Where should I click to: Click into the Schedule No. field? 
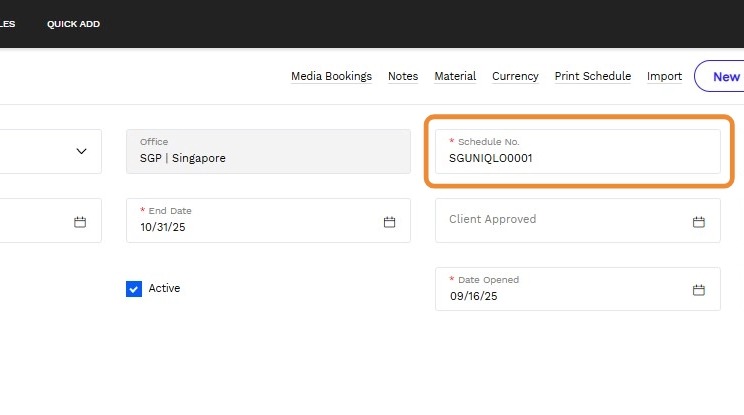pos(577,158)
